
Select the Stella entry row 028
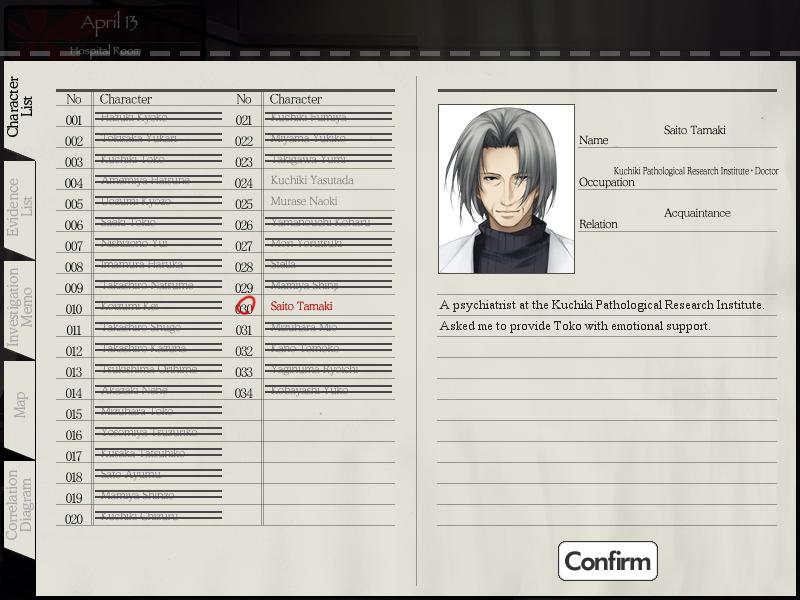[x=329, y=264]
